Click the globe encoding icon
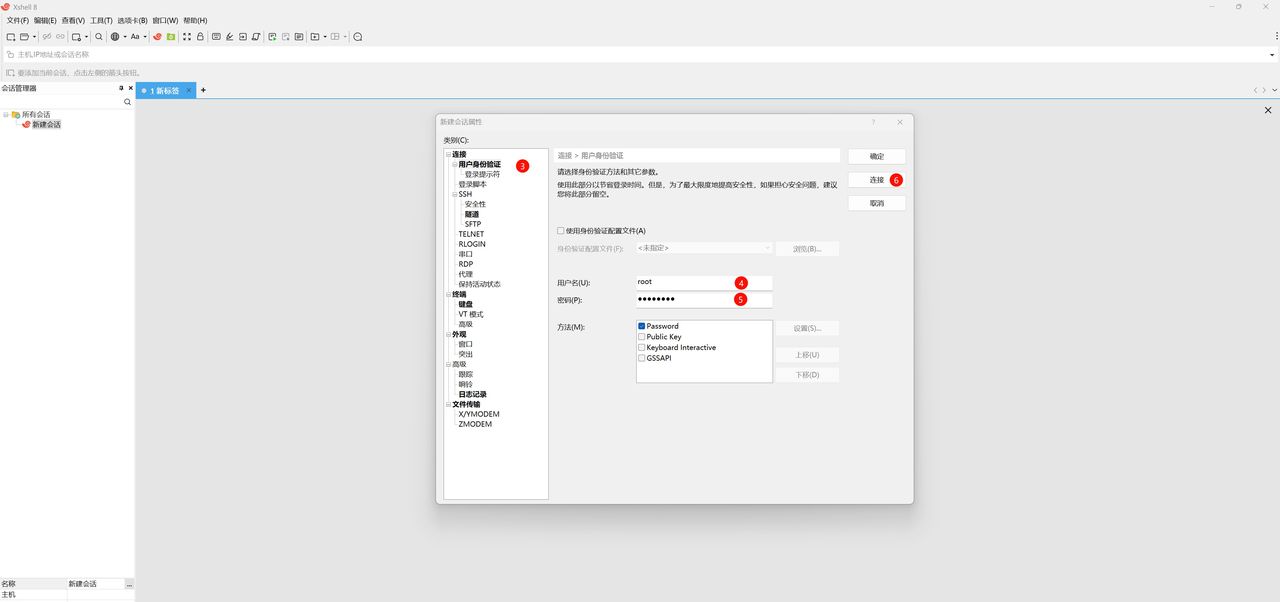Screen dimensions: 1280x602 tap(115, 37)
